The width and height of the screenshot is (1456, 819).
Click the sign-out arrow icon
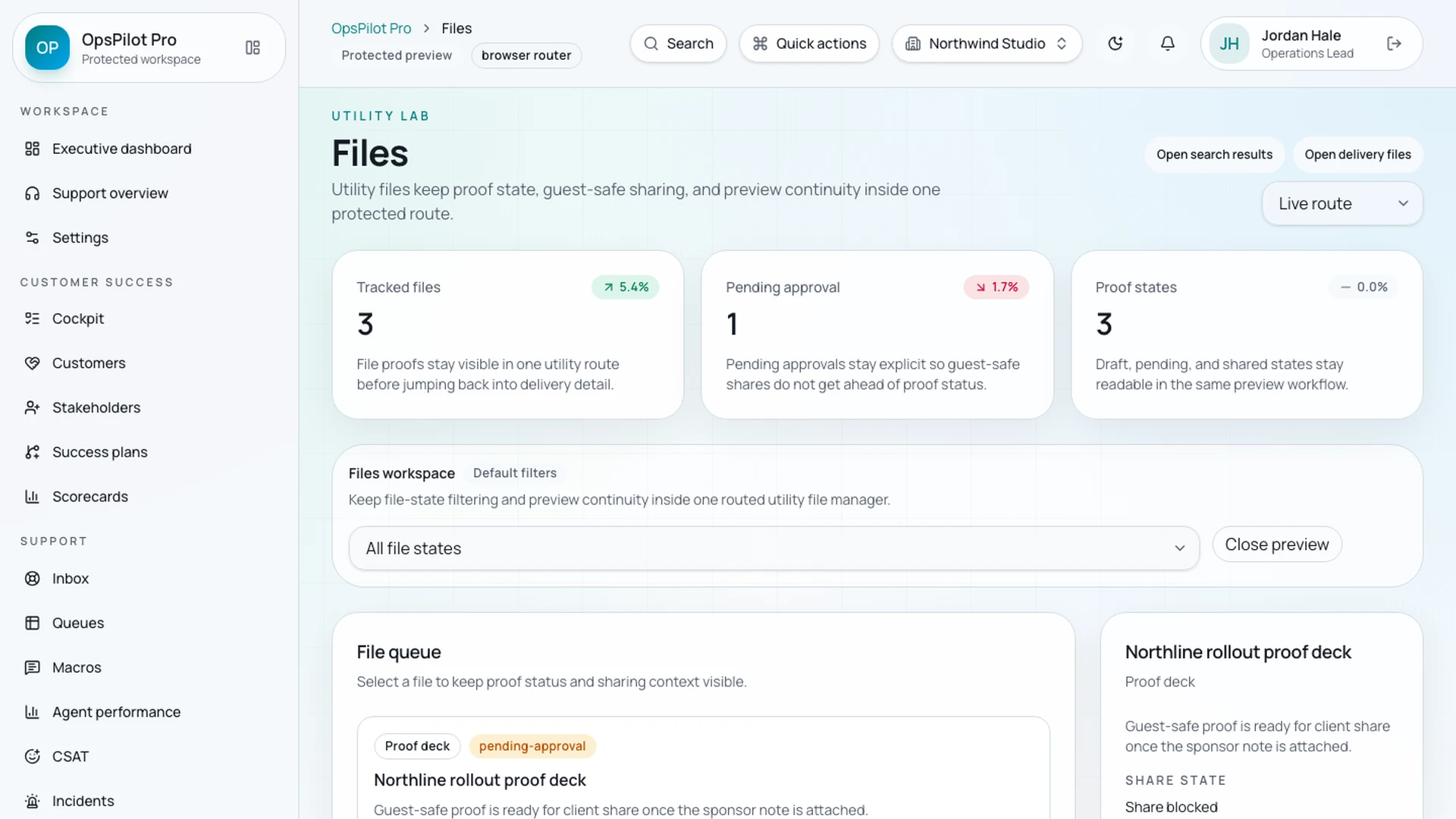click(x=1394, y=44)
